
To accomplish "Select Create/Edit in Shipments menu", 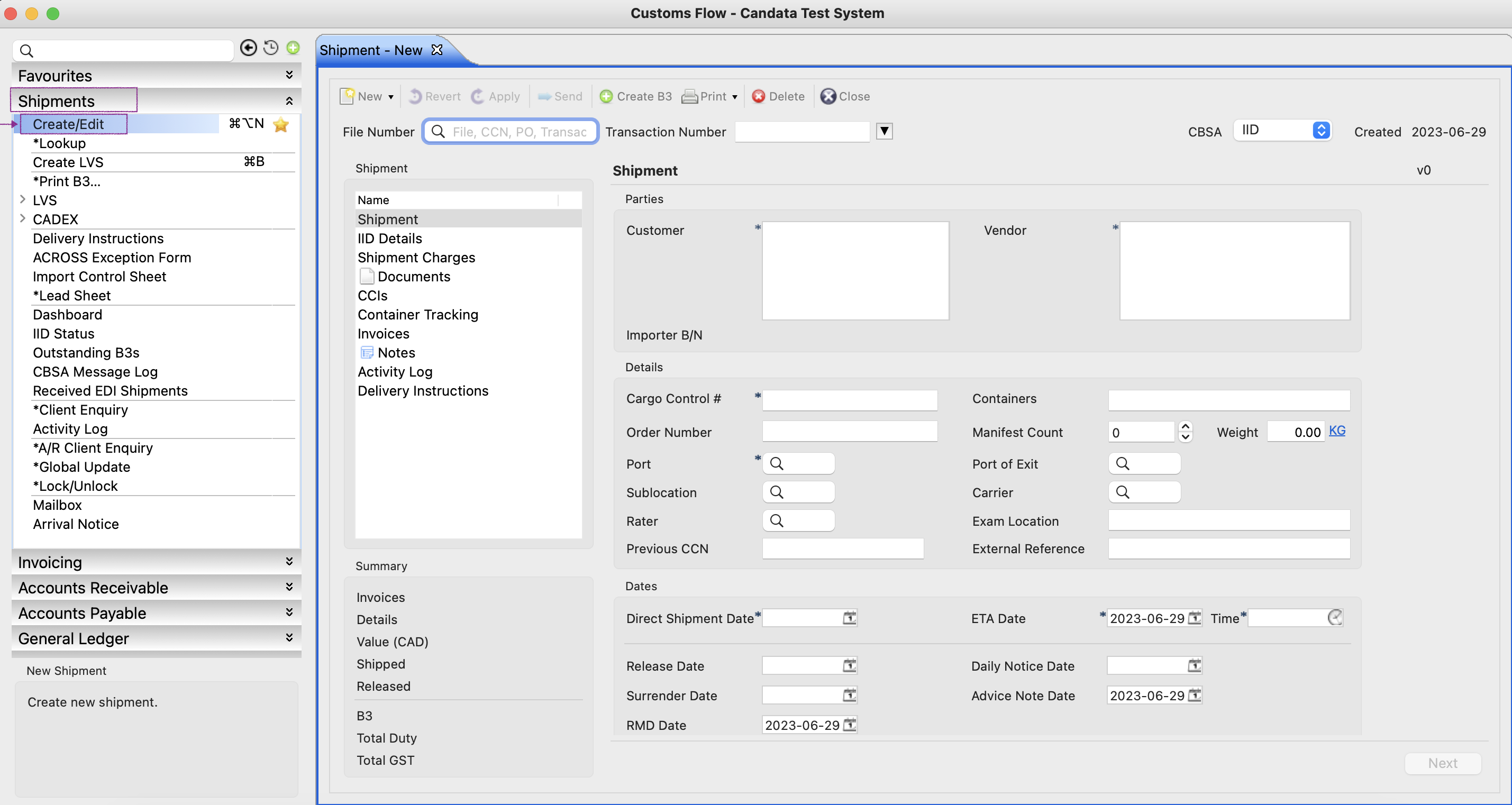I will tap(68, 124).
